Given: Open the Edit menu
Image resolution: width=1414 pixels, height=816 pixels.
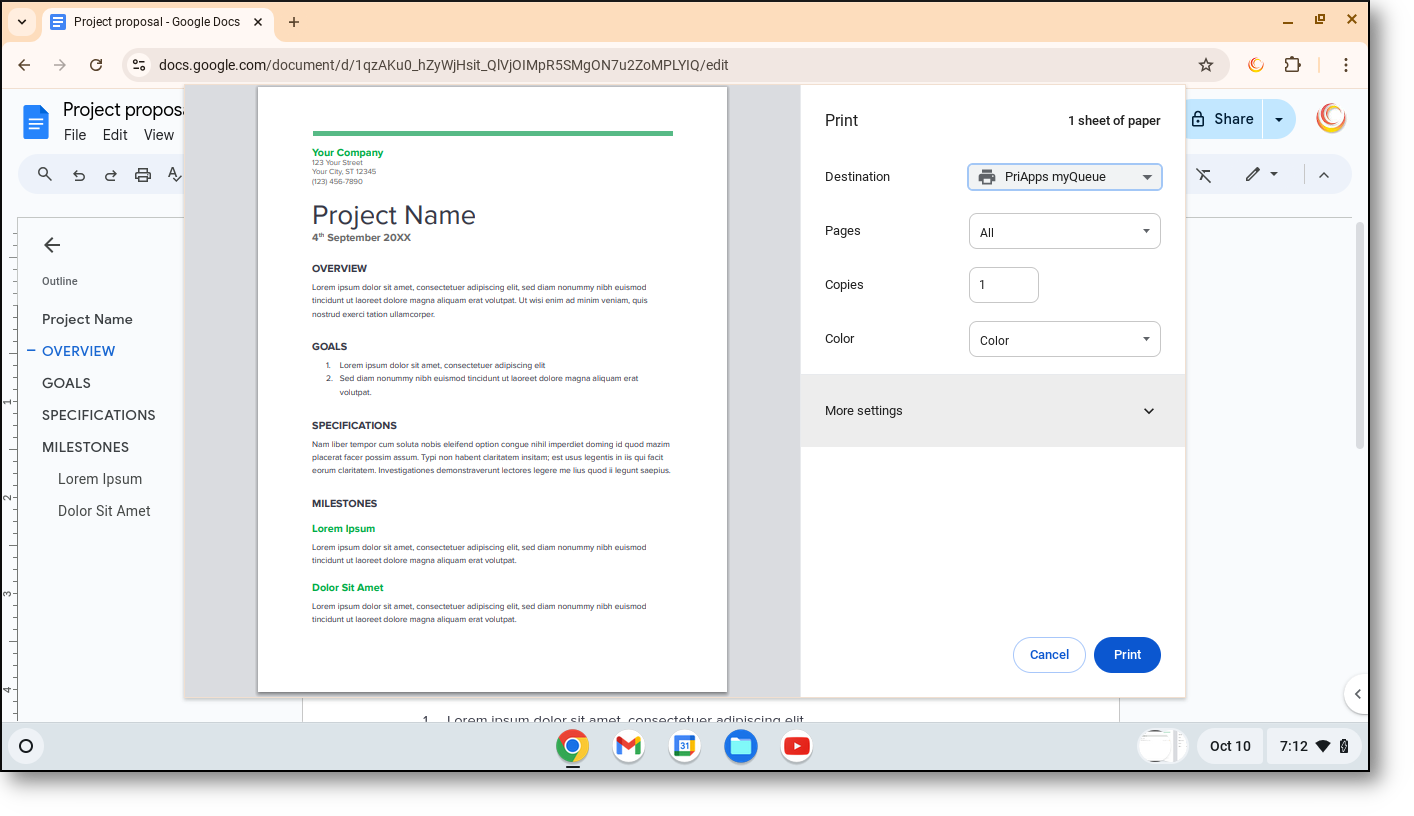Looking at the screenshot, I should pyautogui.click(x=115, y=135).
